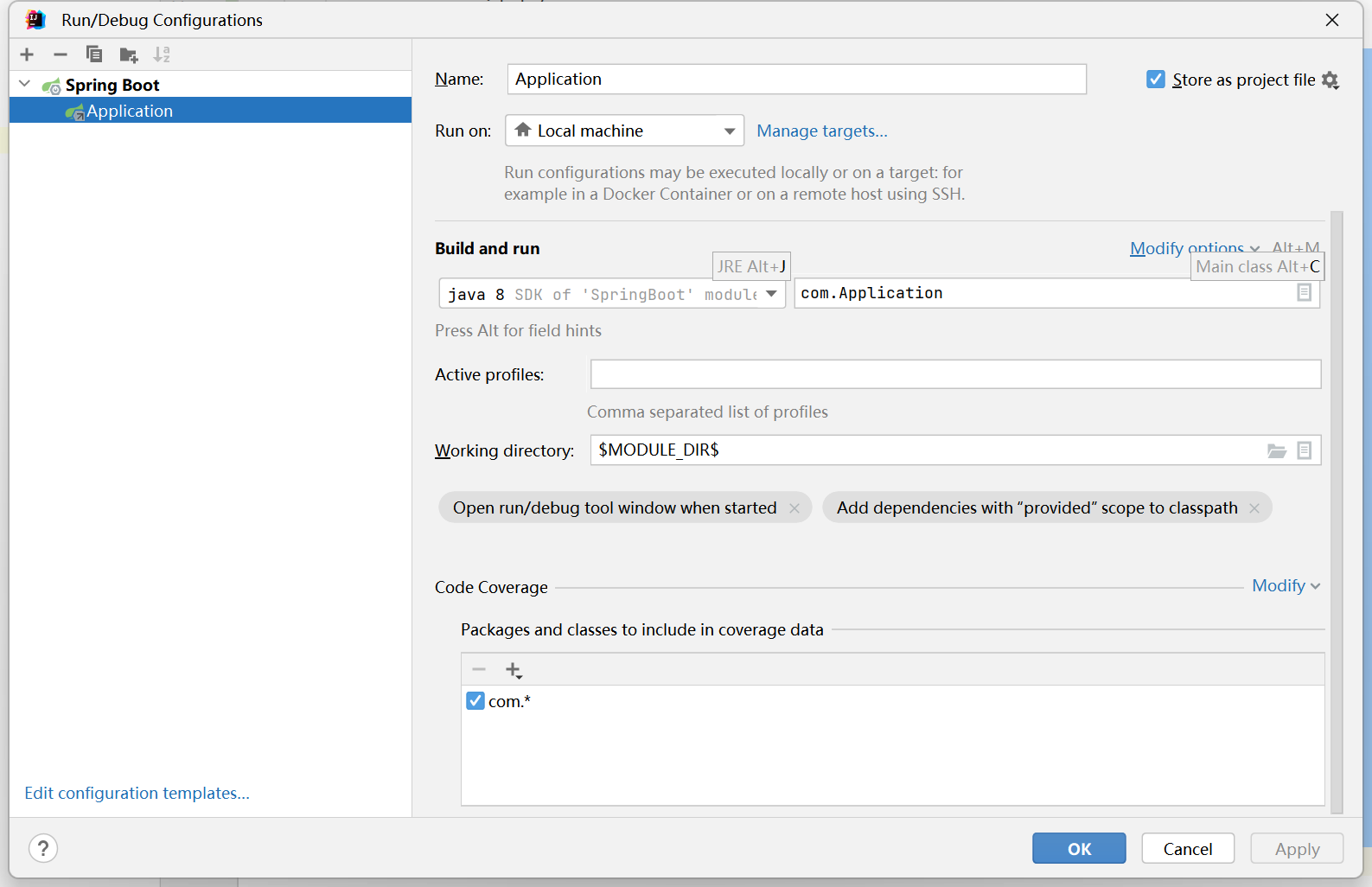Select the Spring Boot category node
The image size is (1372, 887).
(112, 85)
